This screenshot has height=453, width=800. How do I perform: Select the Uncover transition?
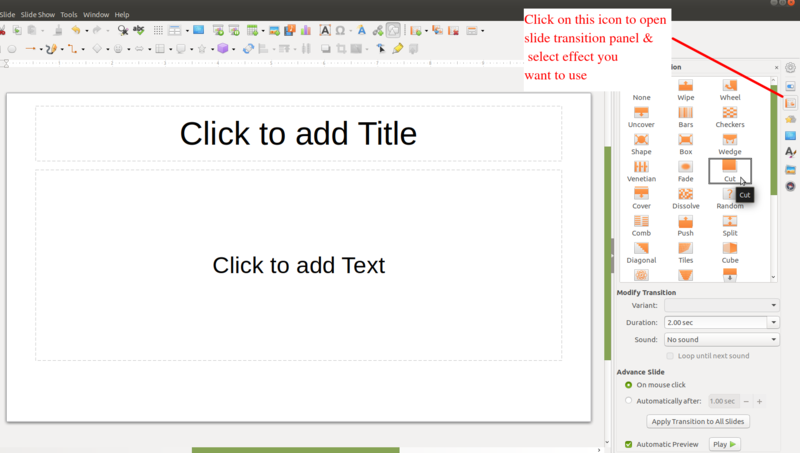[641, 117]
